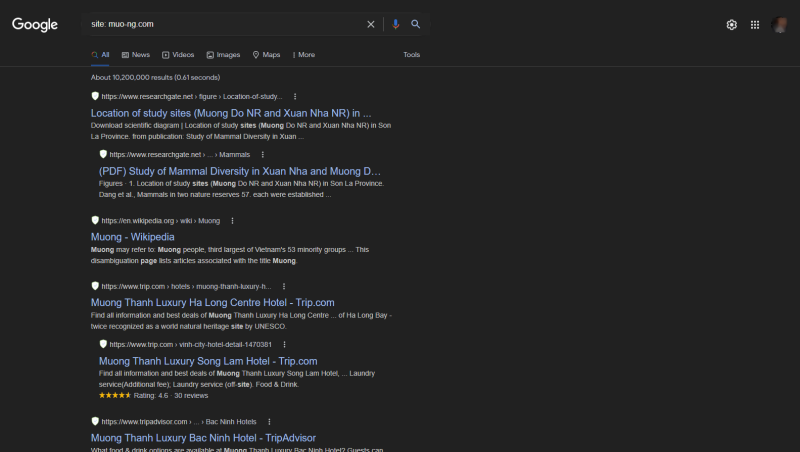Open three-dot menu for tripadvisor Bac Ninh result
The image size is (800, 452).
pos(269,422)
